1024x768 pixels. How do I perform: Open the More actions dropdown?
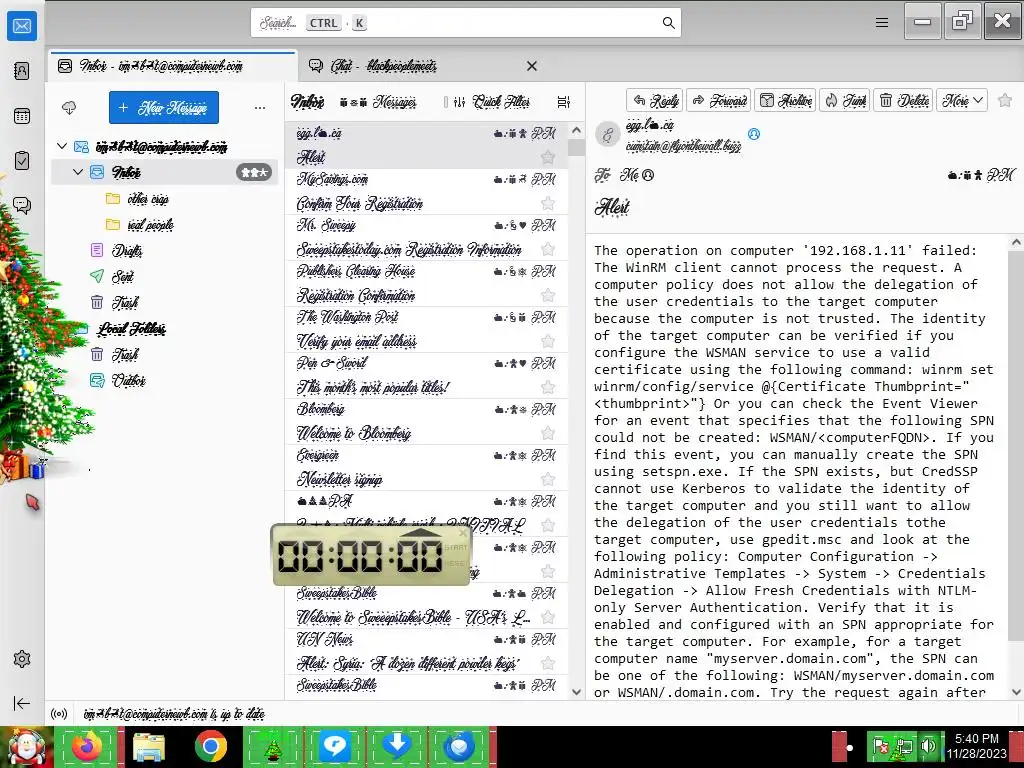(962, 101)
